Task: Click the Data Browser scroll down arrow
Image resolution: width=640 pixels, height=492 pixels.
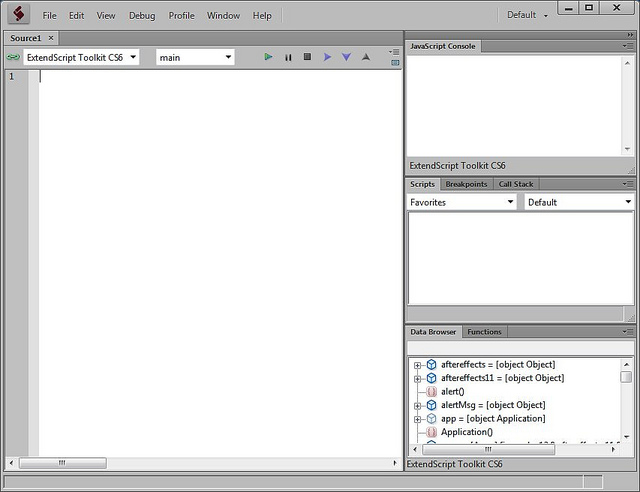Action: click(x=627, y=437)
